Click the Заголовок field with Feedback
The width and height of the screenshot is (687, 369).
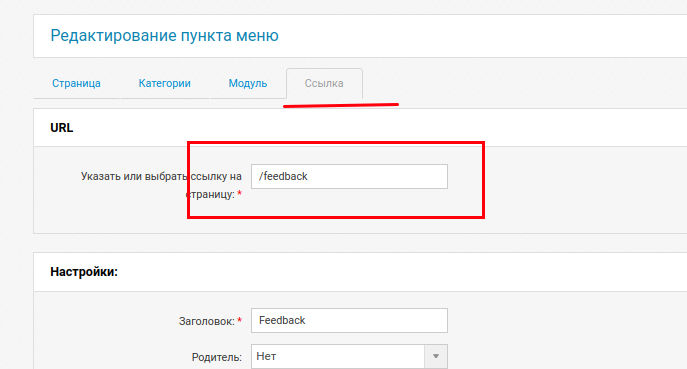pyautogui.click(x=349, y=320)
